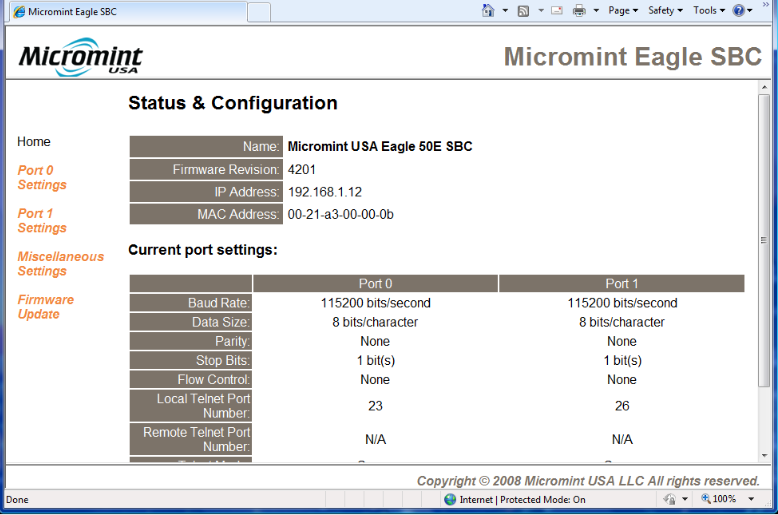Click the Print icon
The width and height of the screenshot is (778, 515).
579,11
